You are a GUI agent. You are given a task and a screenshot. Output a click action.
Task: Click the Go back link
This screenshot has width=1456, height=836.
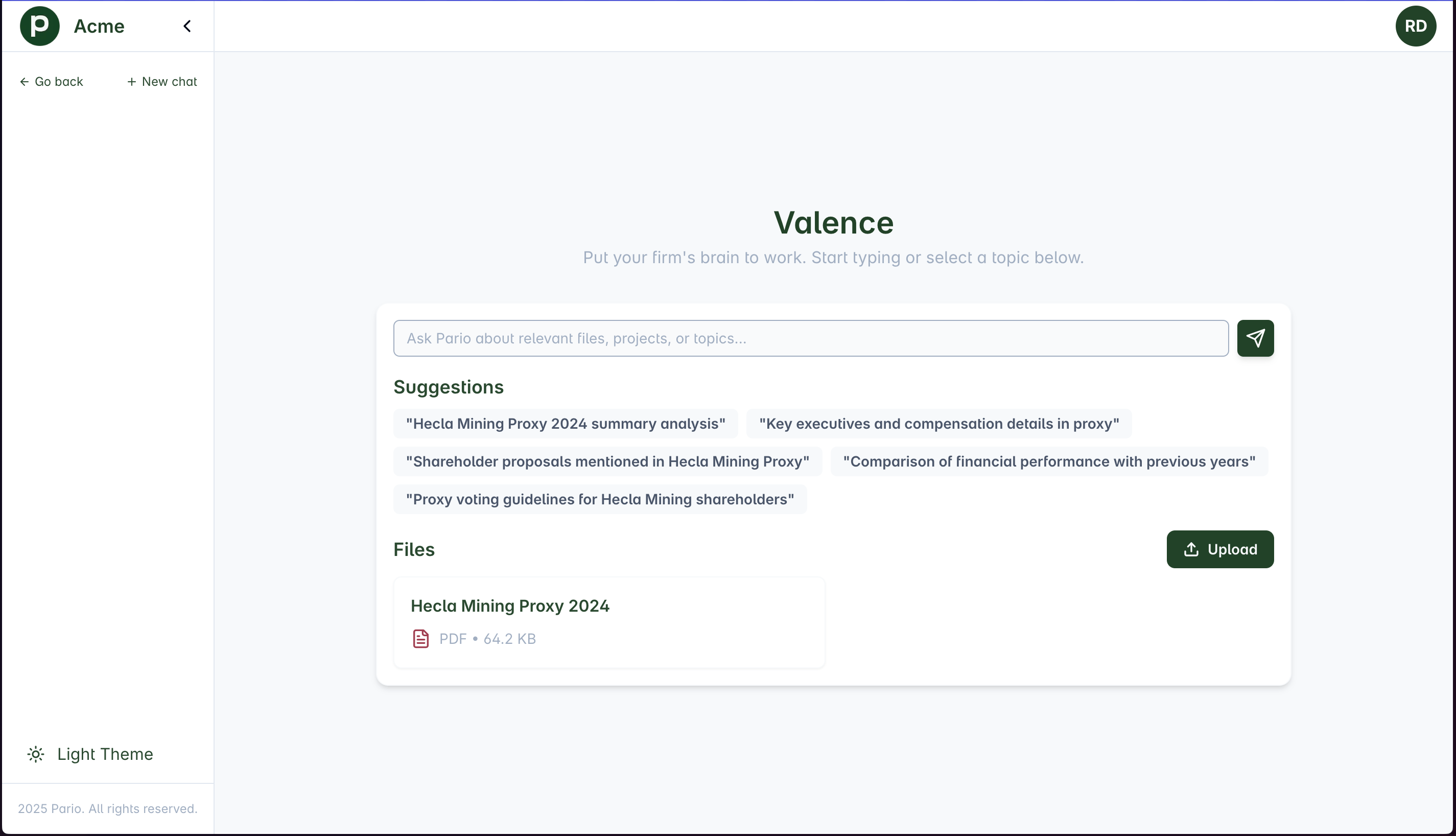click(x=51, y=82)
